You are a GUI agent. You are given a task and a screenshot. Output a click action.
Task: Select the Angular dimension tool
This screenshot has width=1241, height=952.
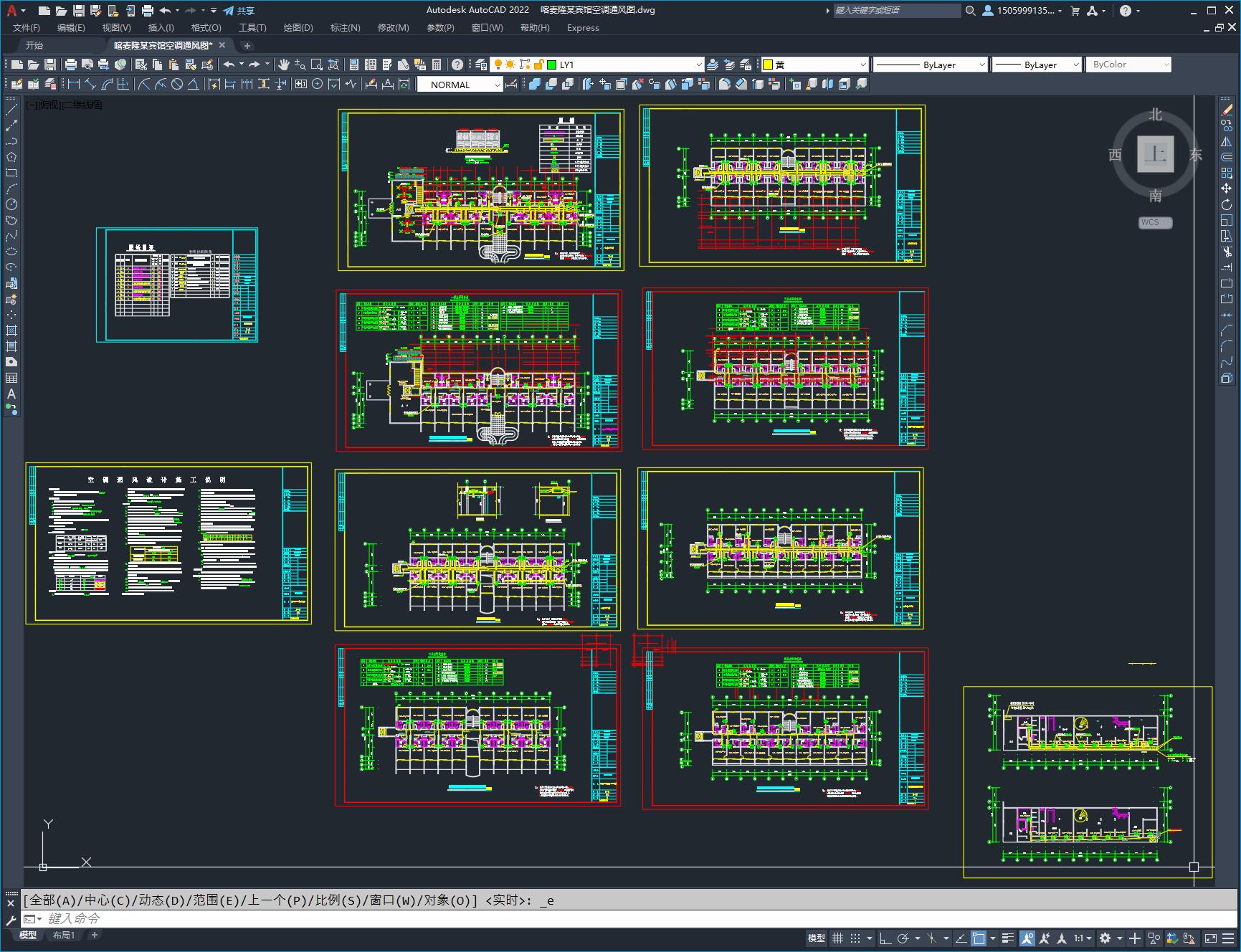(193, 85)
